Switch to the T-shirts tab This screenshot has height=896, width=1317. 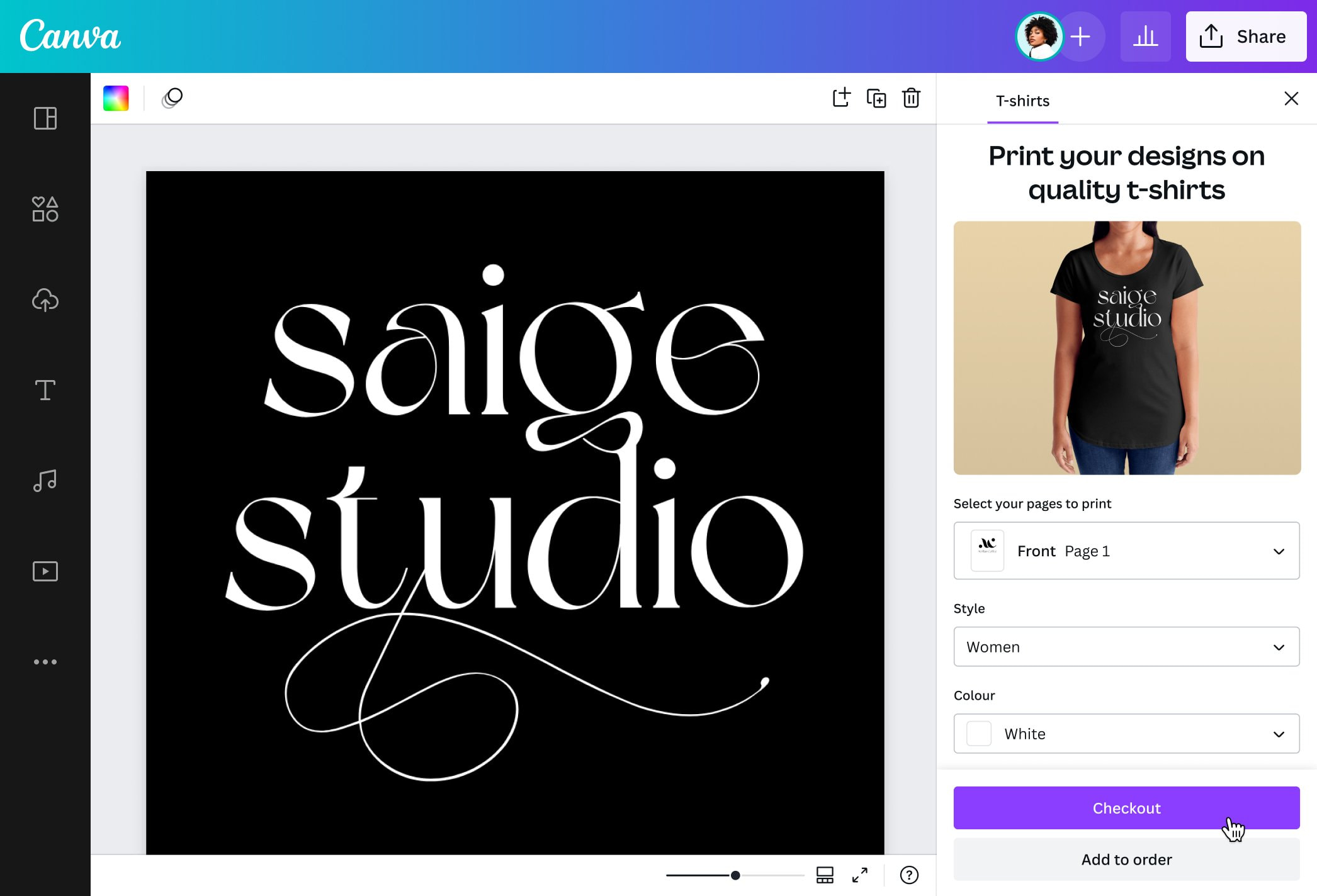(1022, 101)
